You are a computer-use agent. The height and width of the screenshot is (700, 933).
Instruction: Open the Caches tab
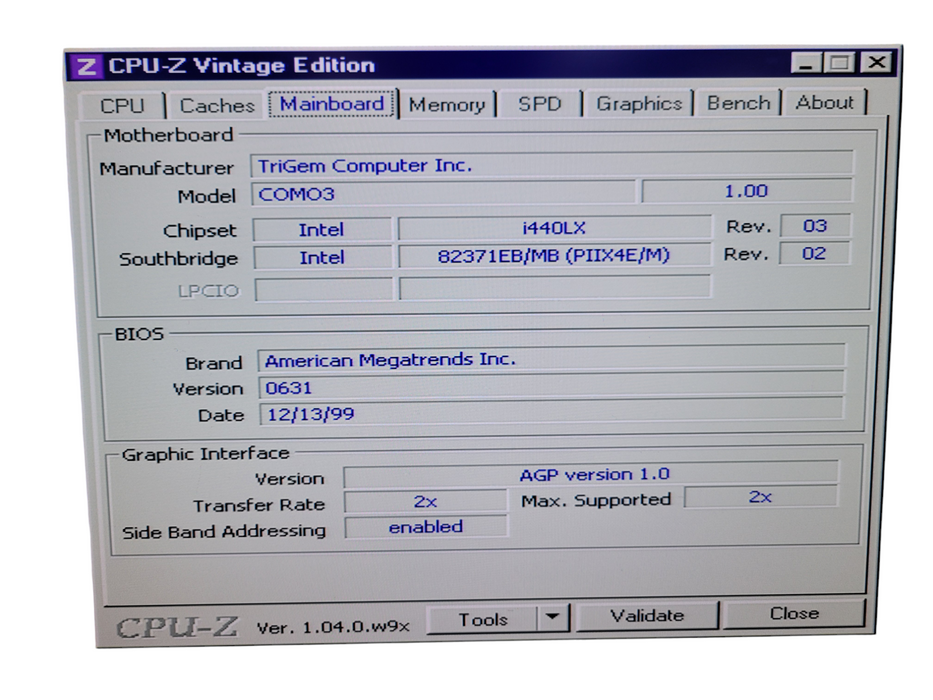click(217, 105)
